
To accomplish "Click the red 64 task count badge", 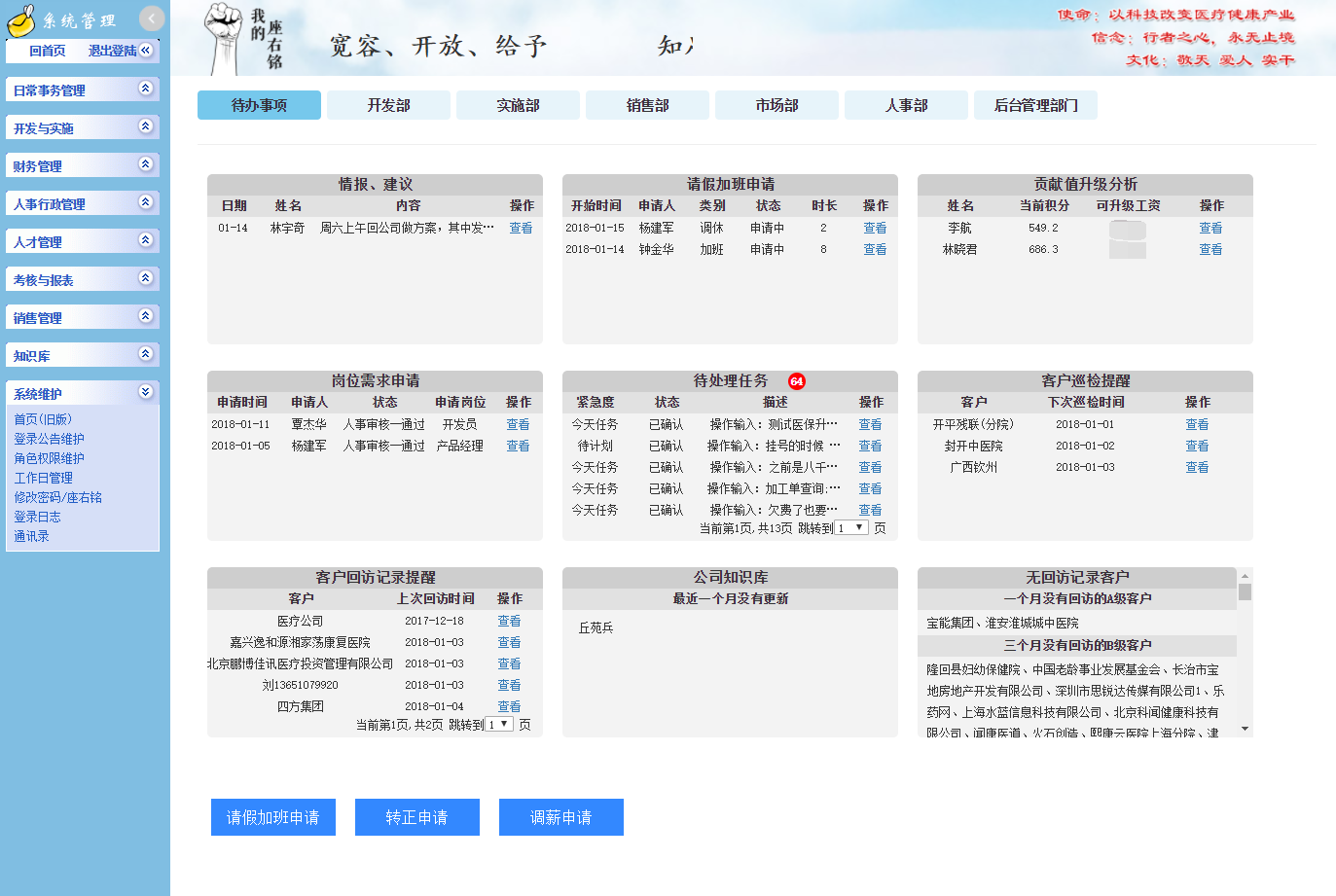I will [797, 381].
